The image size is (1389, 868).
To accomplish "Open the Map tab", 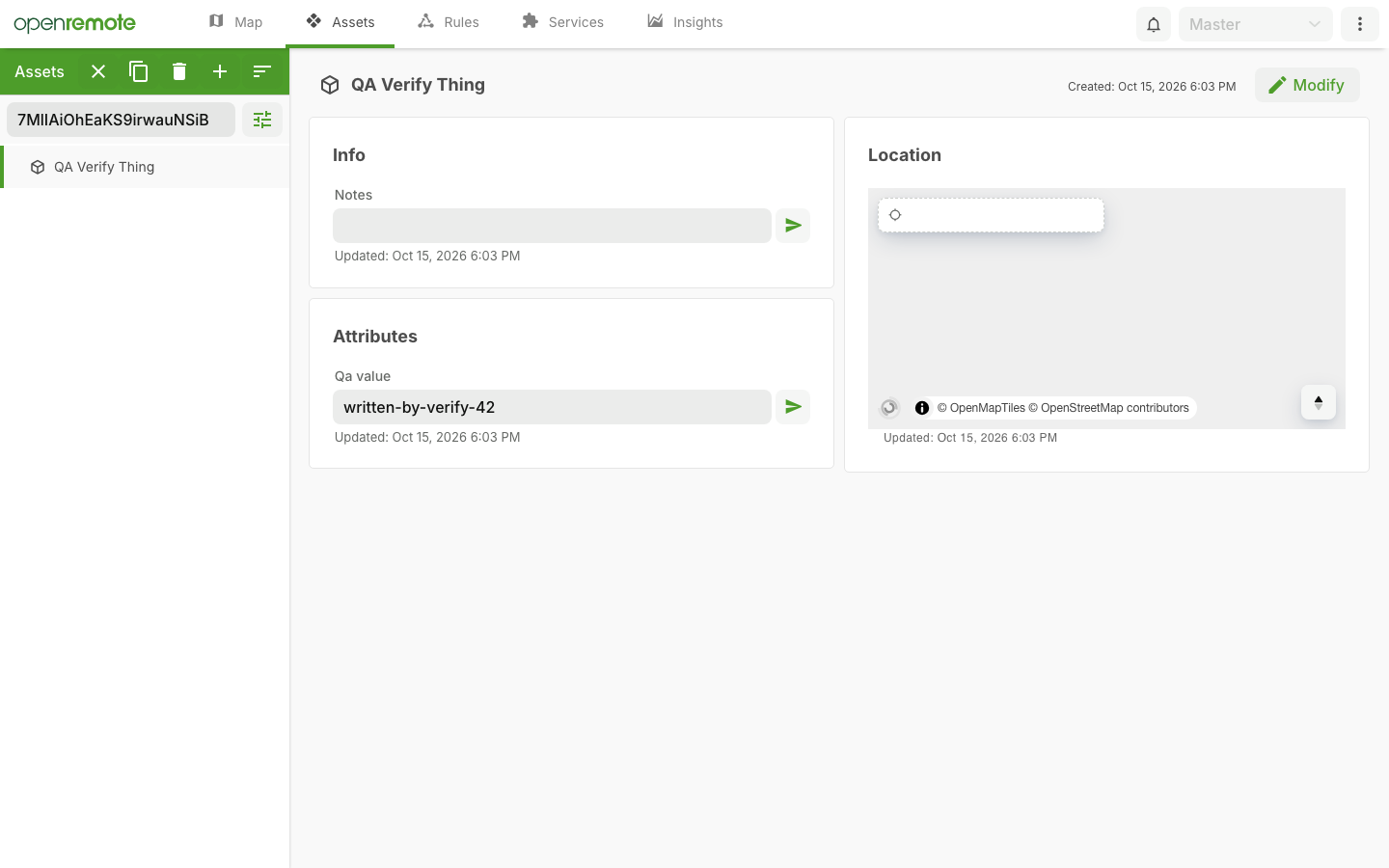I will click(x=235, y=22).
